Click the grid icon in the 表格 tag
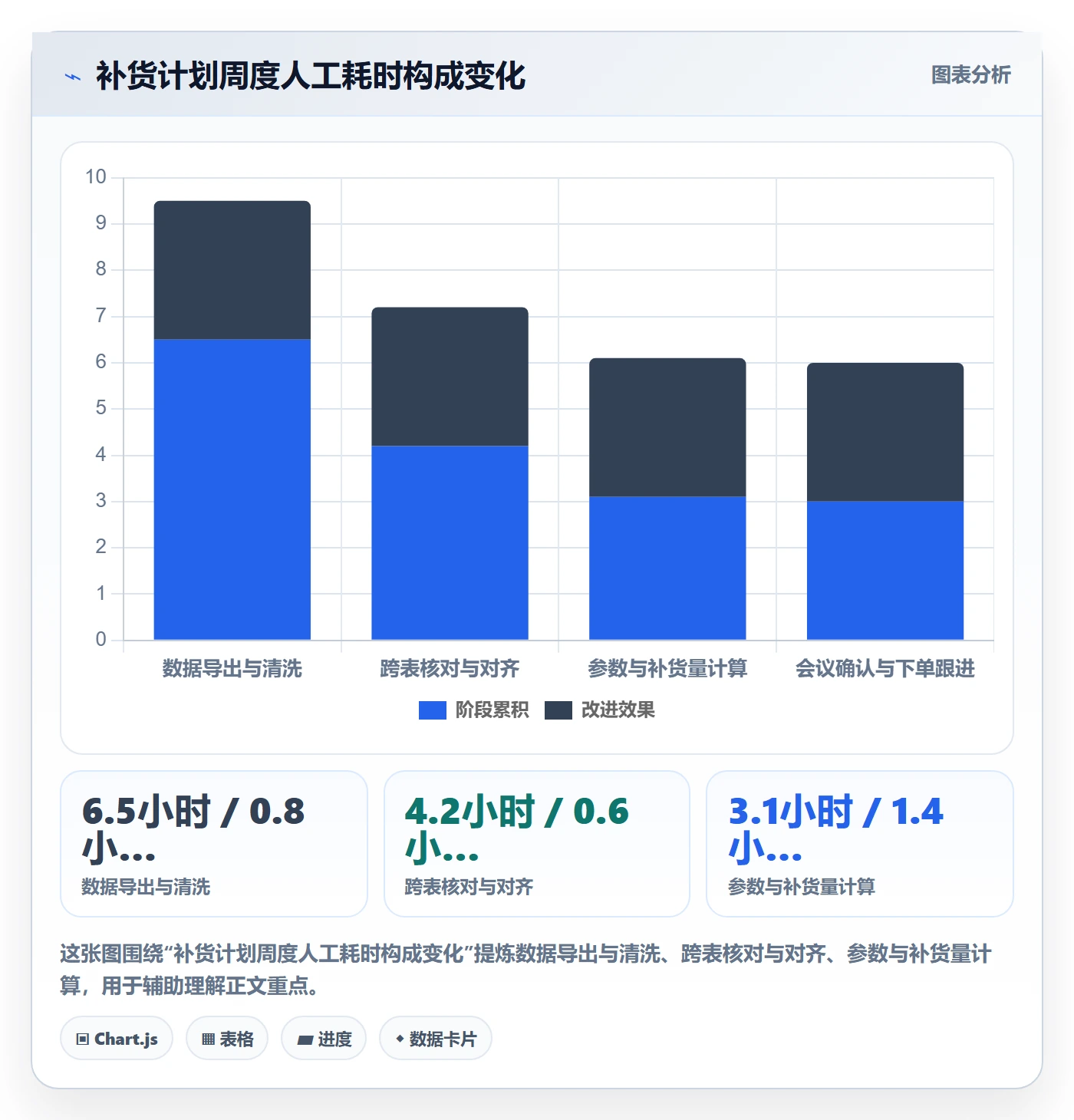Image resolution: width=1074 pixels, height=1120 pixels. tap(208, 1039)
